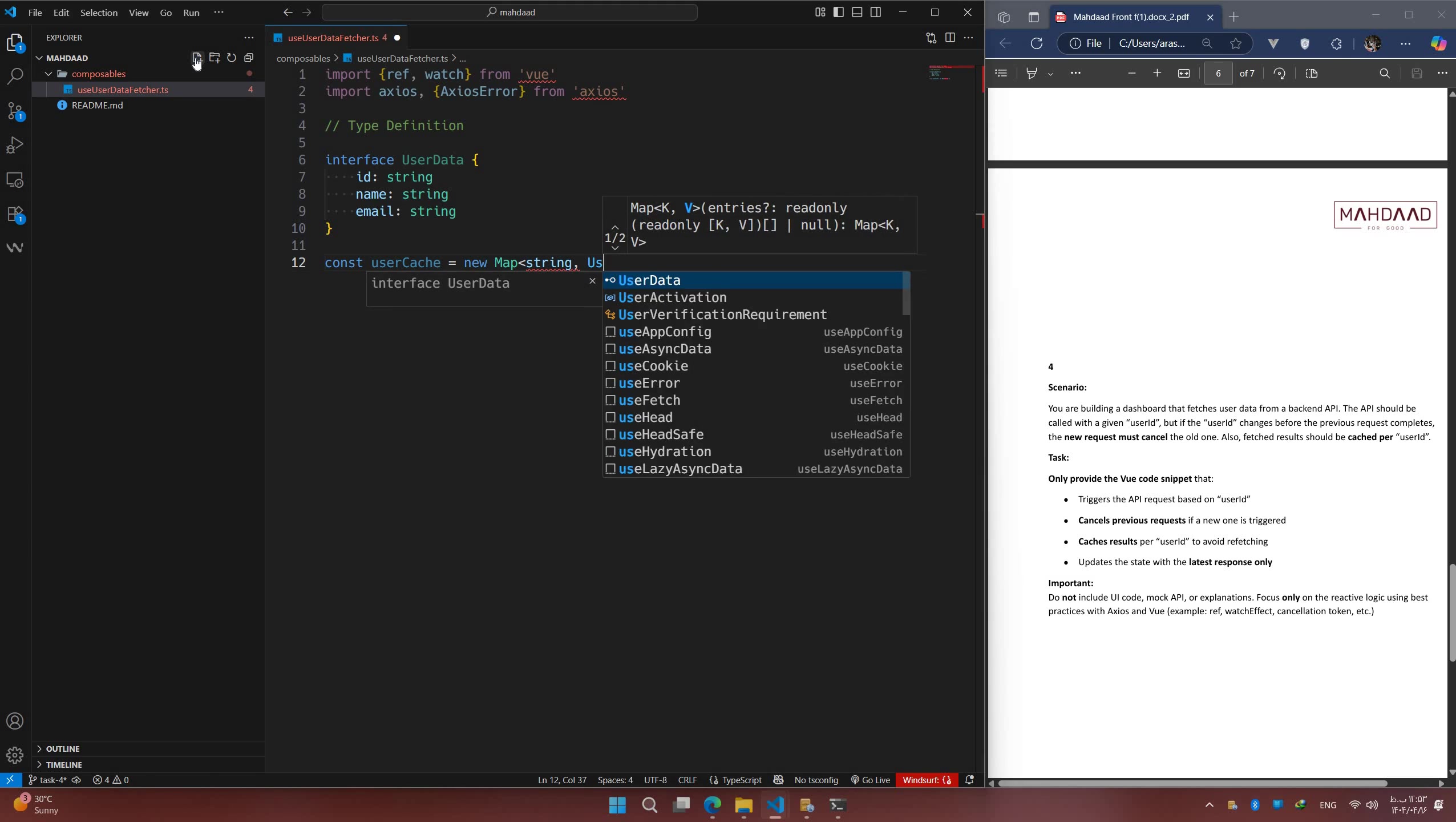Open the Selection menu

pyautogui.click(x=99, y=13)
